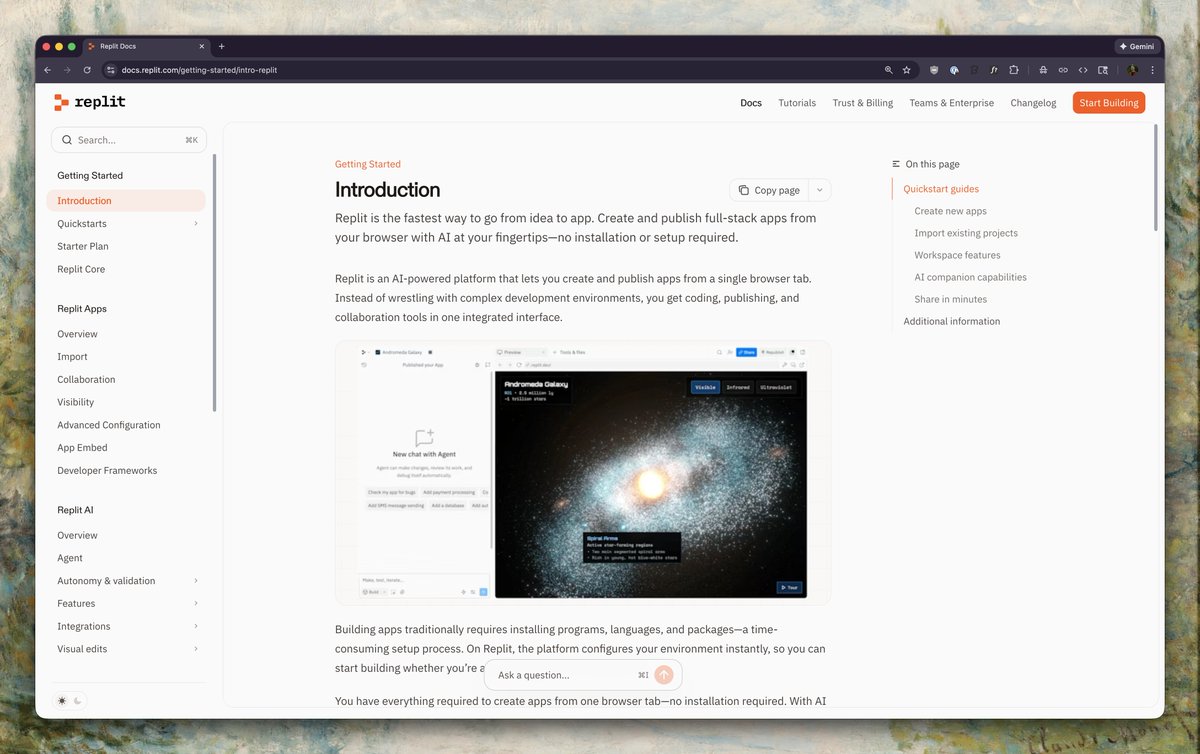Click the zoom magnifier icon in address bar

(888, 70)
